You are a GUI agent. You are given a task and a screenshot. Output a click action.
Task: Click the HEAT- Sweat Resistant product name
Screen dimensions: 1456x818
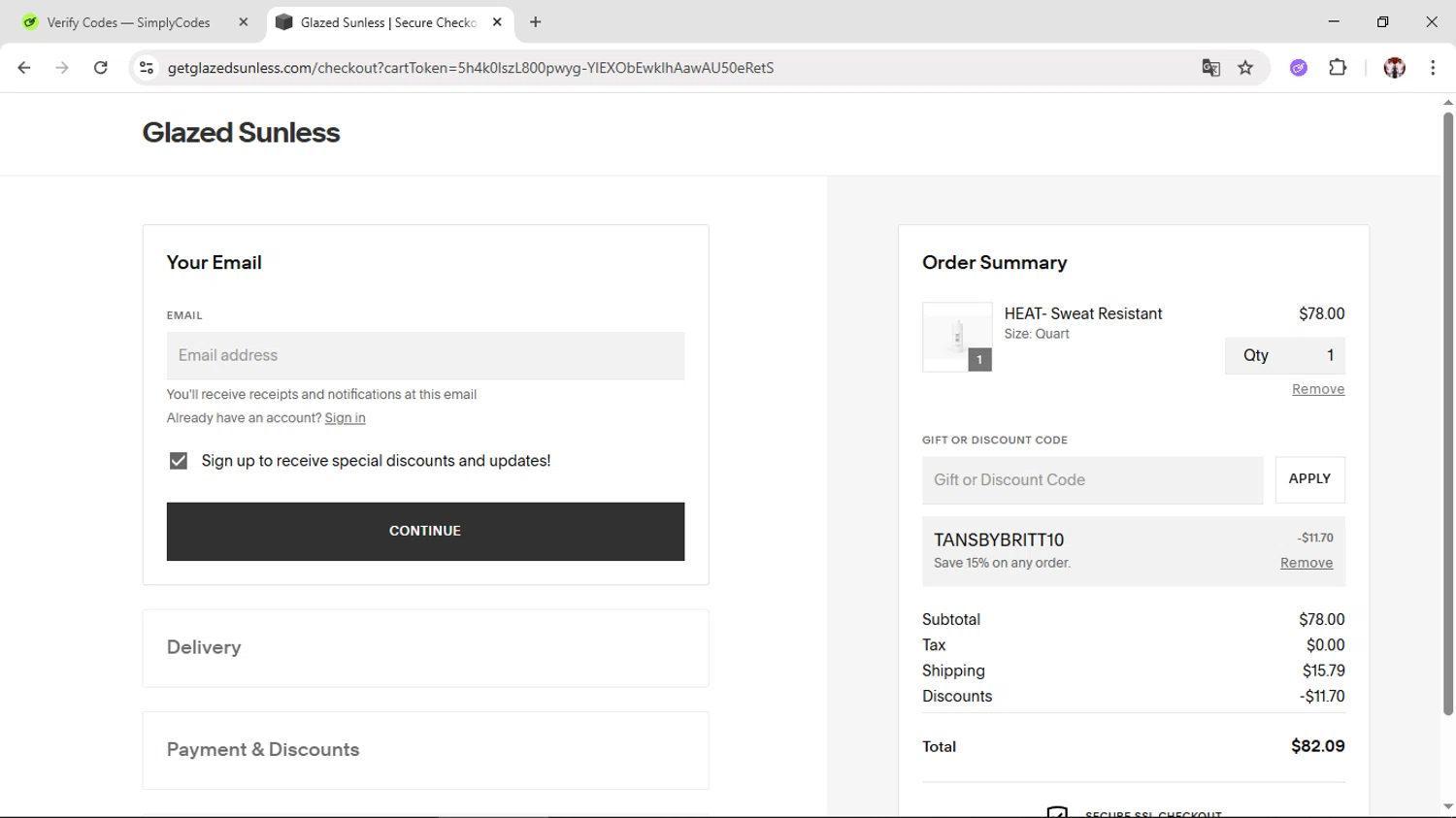pos(1083,313)
